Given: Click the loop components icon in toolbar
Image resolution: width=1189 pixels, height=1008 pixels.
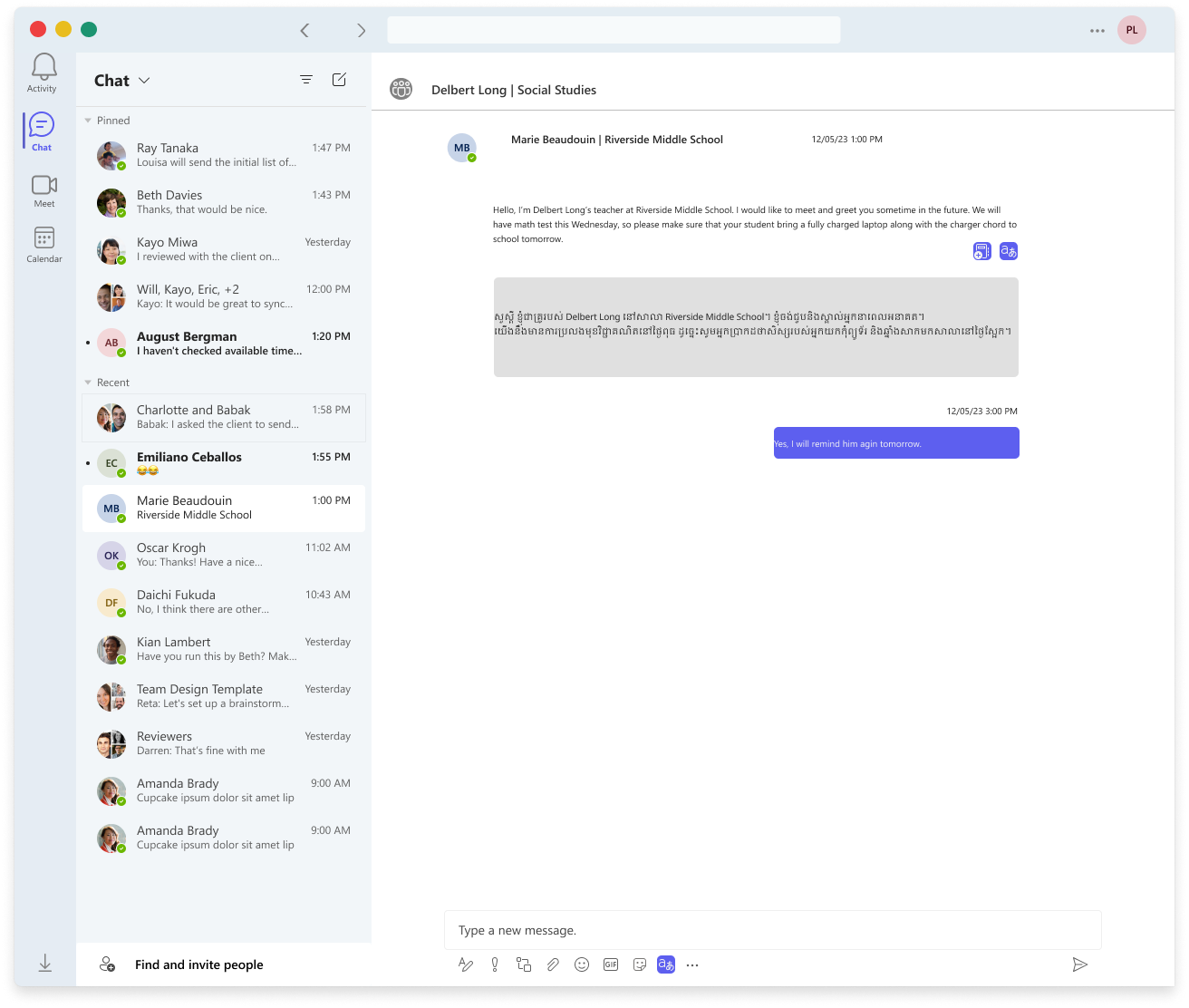Looking at the screenshot, I should pyautogui.click(x=524, y=964).
